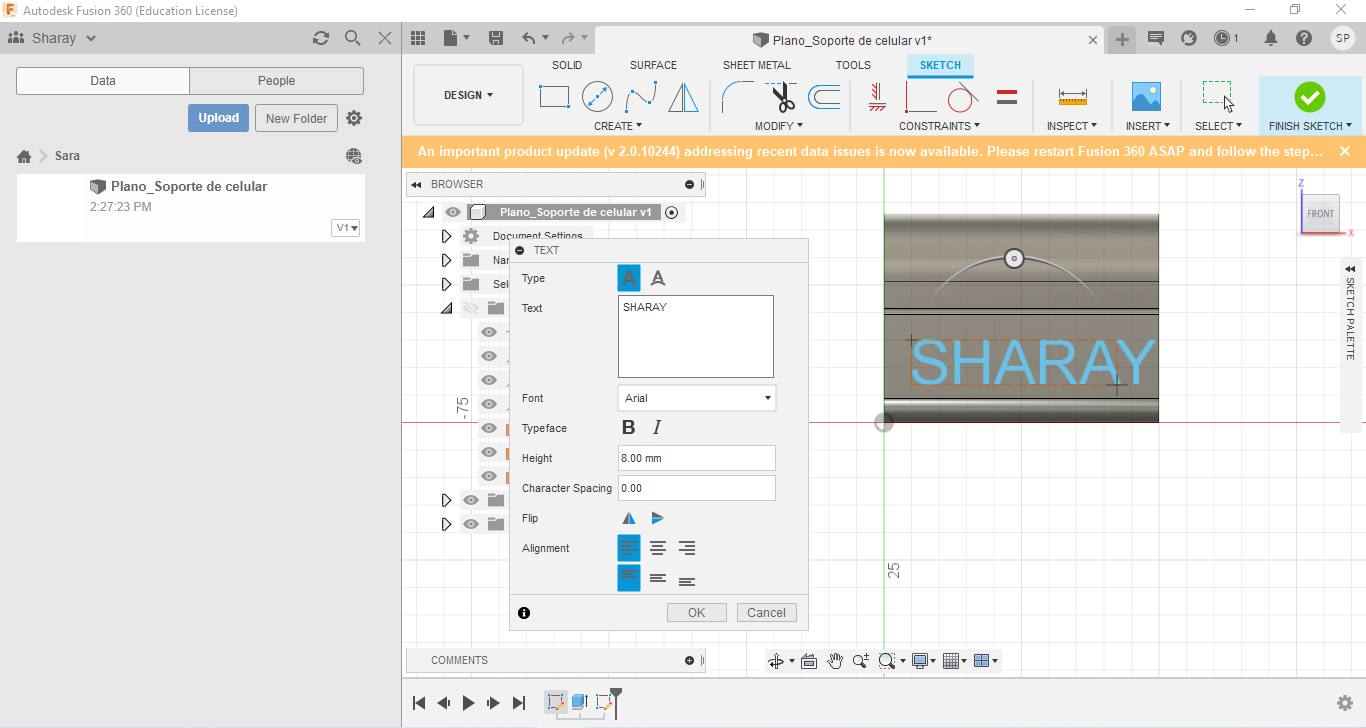1366x728 pixels.
Task: Switch to the SURFACE tab
Action: coord(653,65)
